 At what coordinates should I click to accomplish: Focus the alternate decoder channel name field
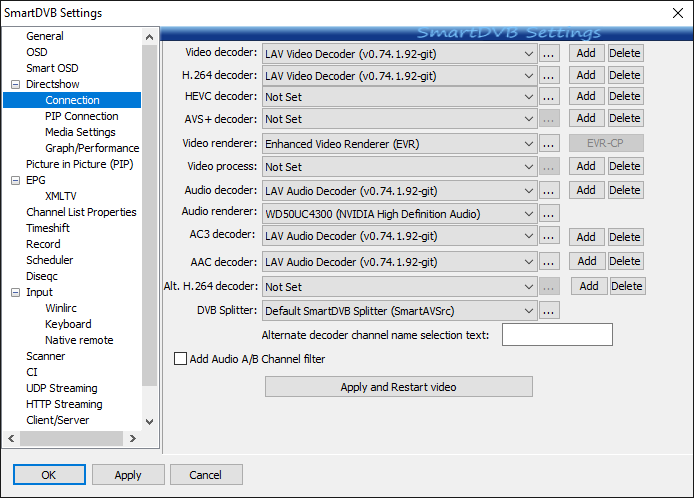(x=557, y=334)
